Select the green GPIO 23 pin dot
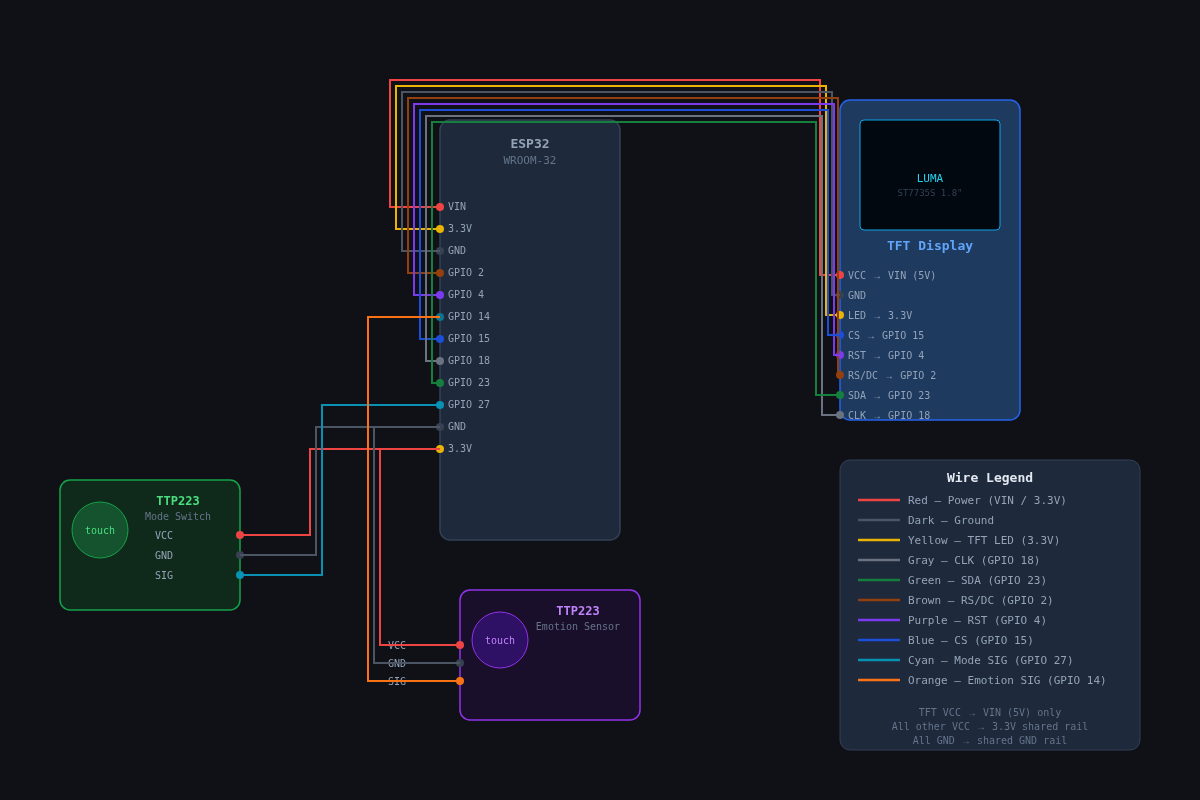The height and width of the screenshot is (800, 1200). pos(440,383)
